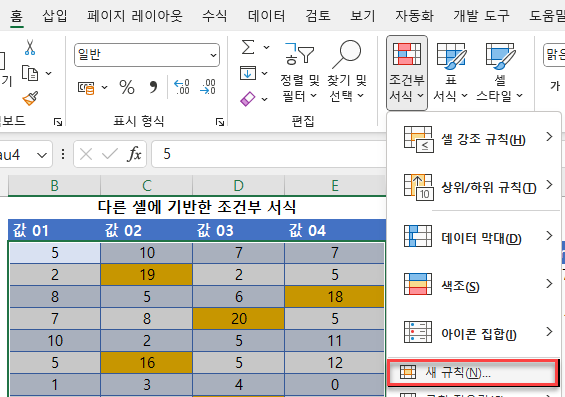Open 셀 강조 규칙(H) submenu

pyautogui.click(x=474, y=139)
